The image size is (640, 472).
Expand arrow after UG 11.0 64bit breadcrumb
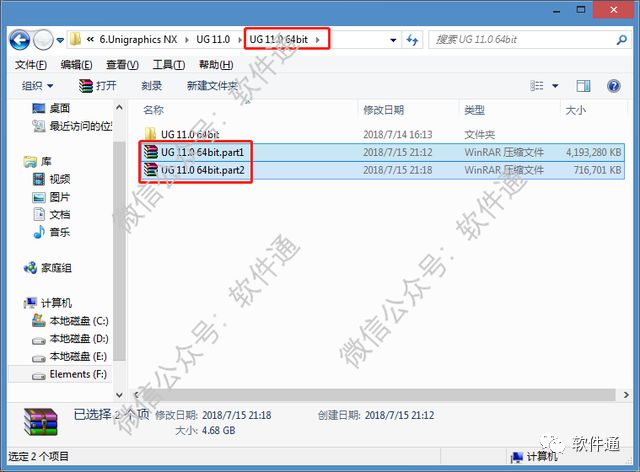(318, 40)
